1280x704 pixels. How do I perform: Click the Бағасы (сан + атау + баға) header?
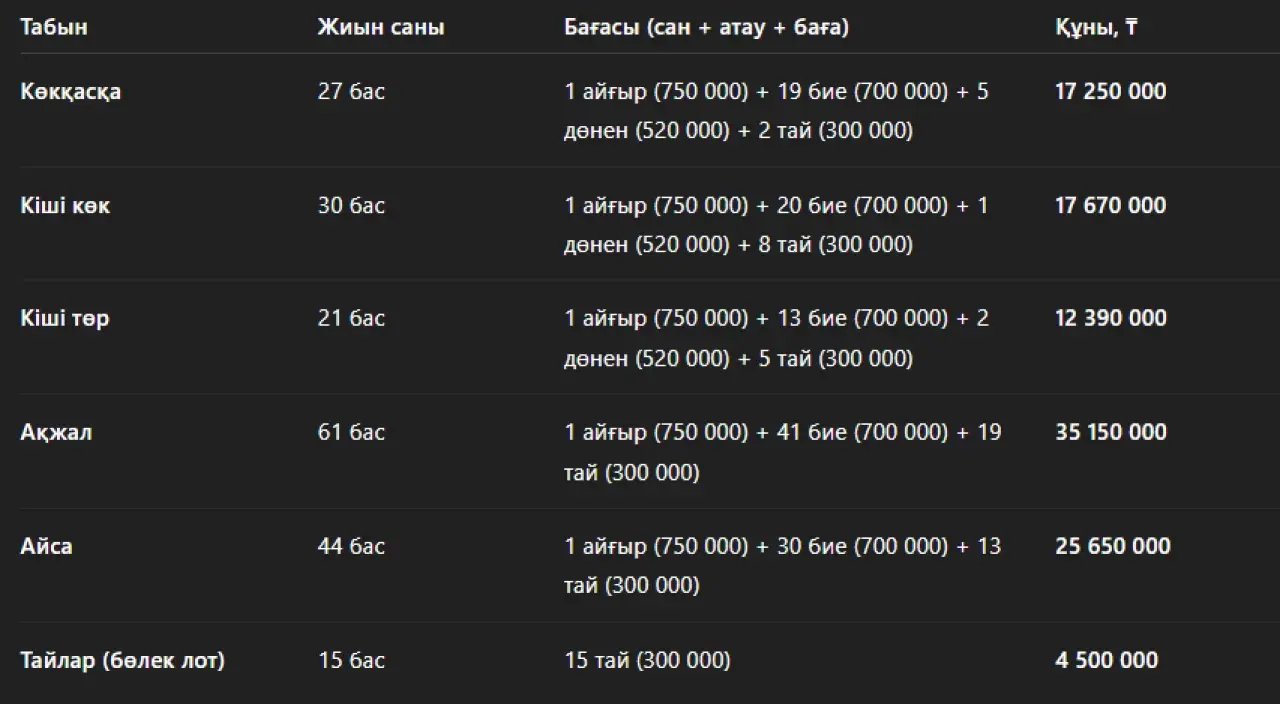coord(706,27)
